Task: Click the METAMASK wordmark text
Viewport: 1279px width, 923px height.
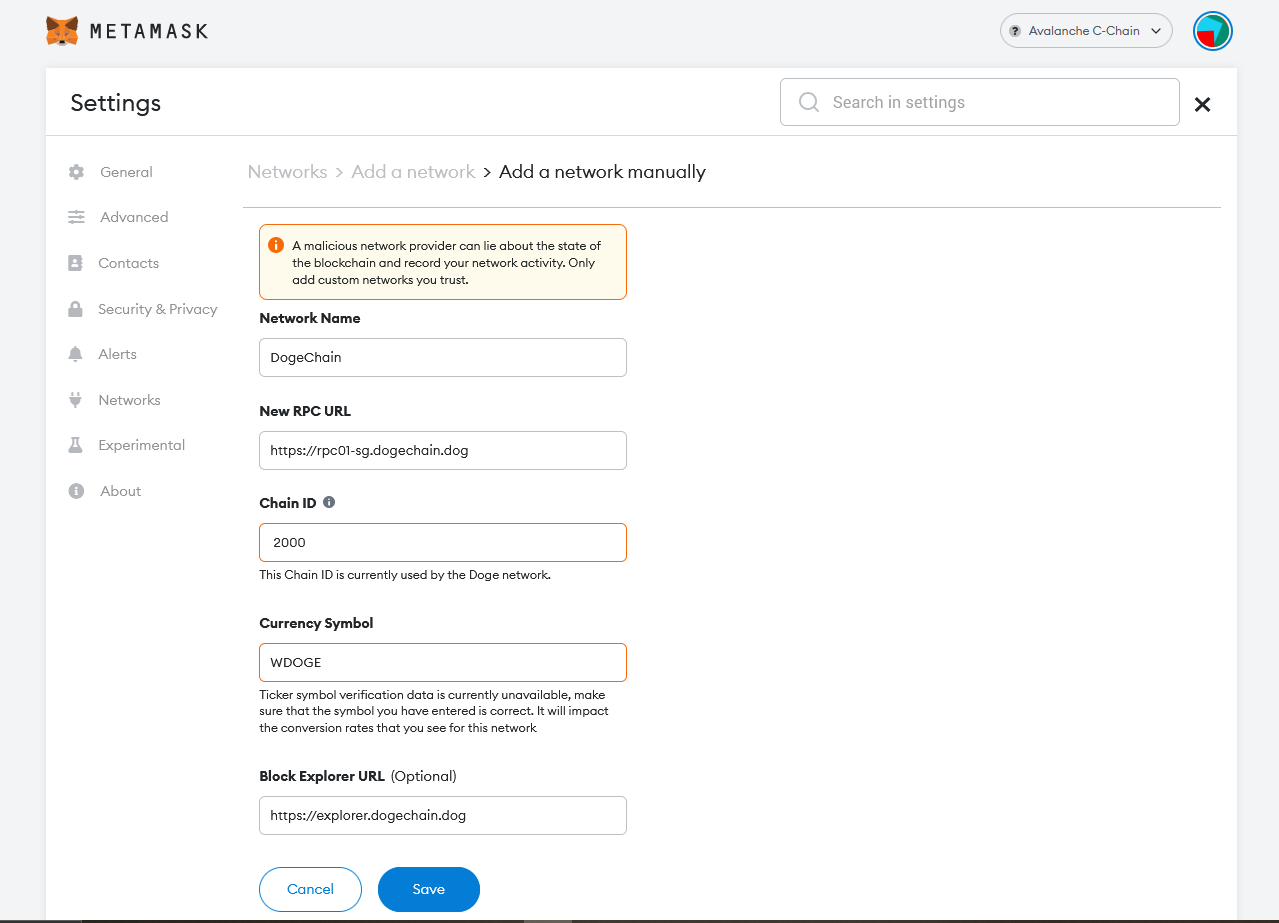Action: pos(149,31)
